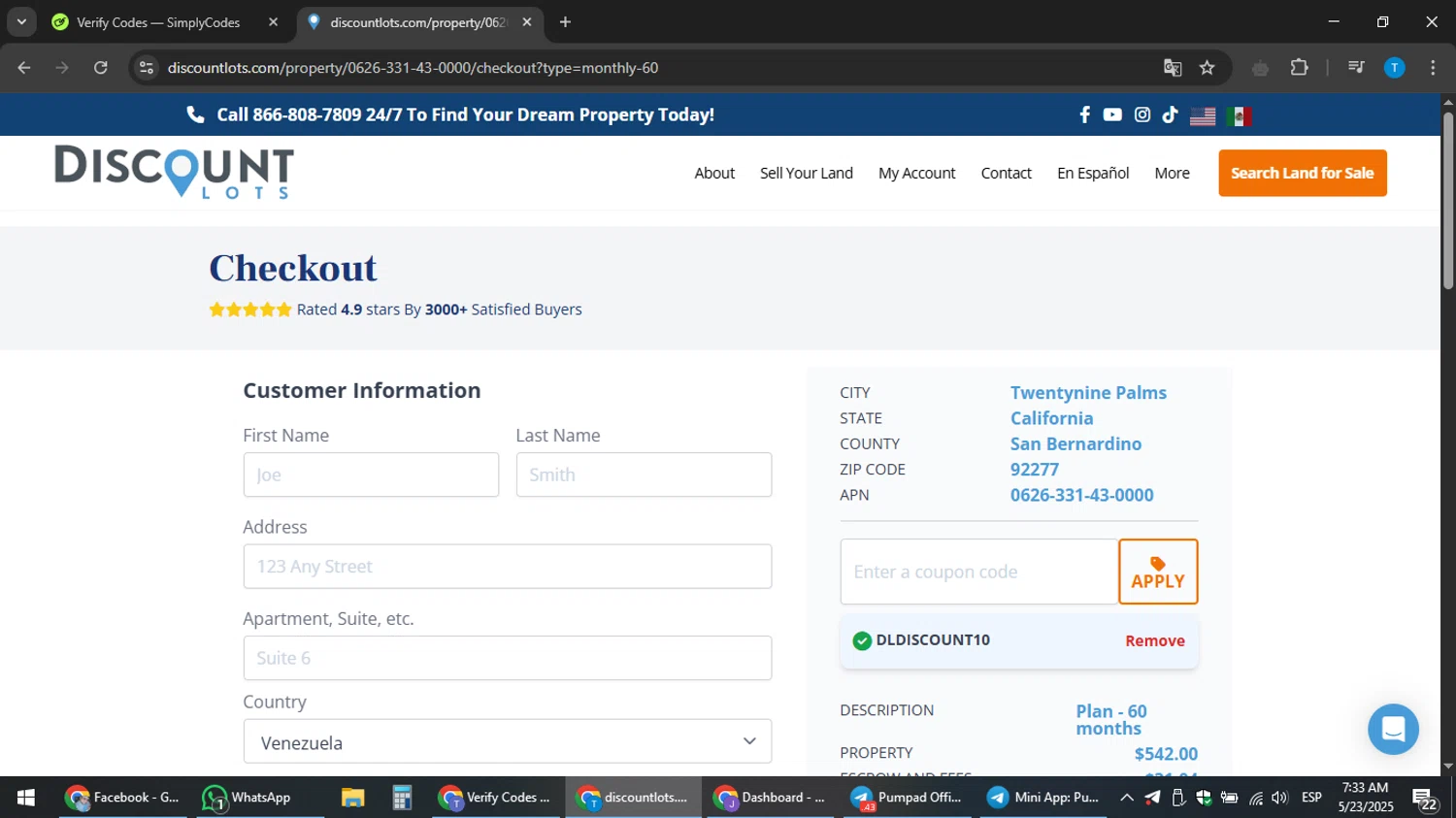Open the 92277 zip code link
This screenshot has width=1456, height=818.
1034,470
